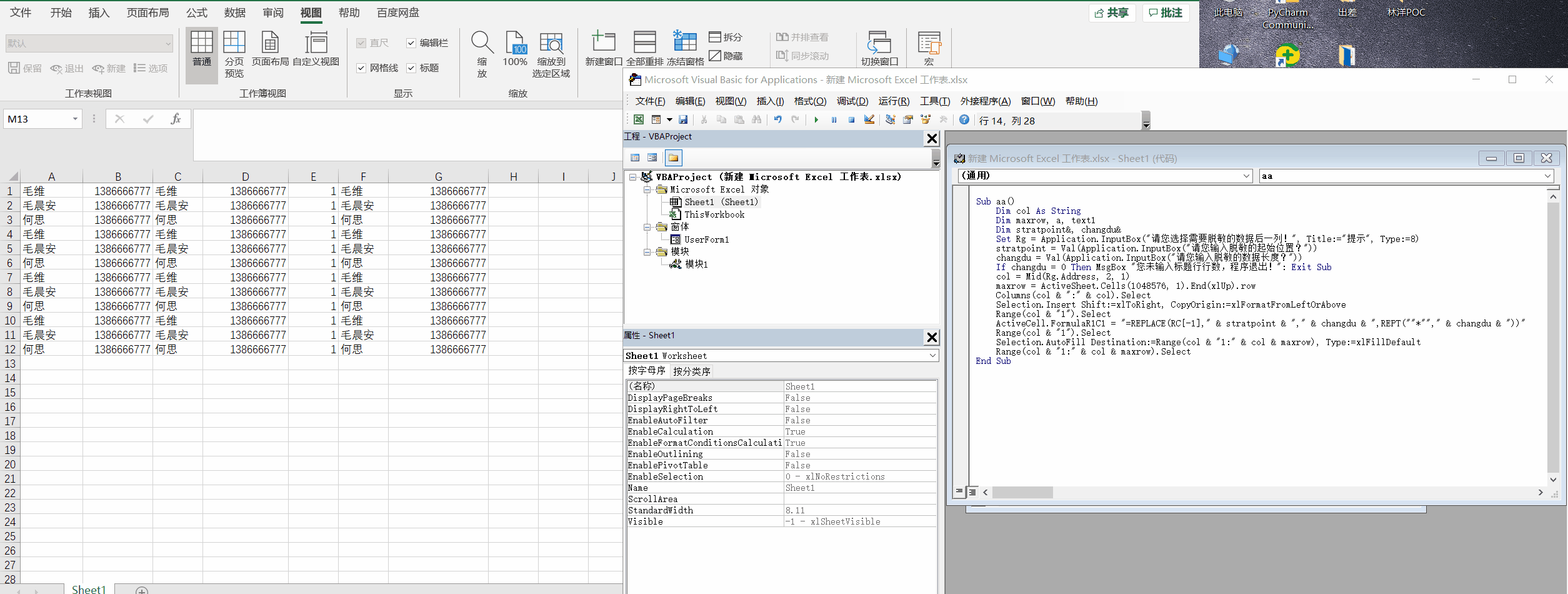Toggle the Gridlines (网格线) checkbox
This screenshot has width=1568, height=594.
tap(361, 68)
